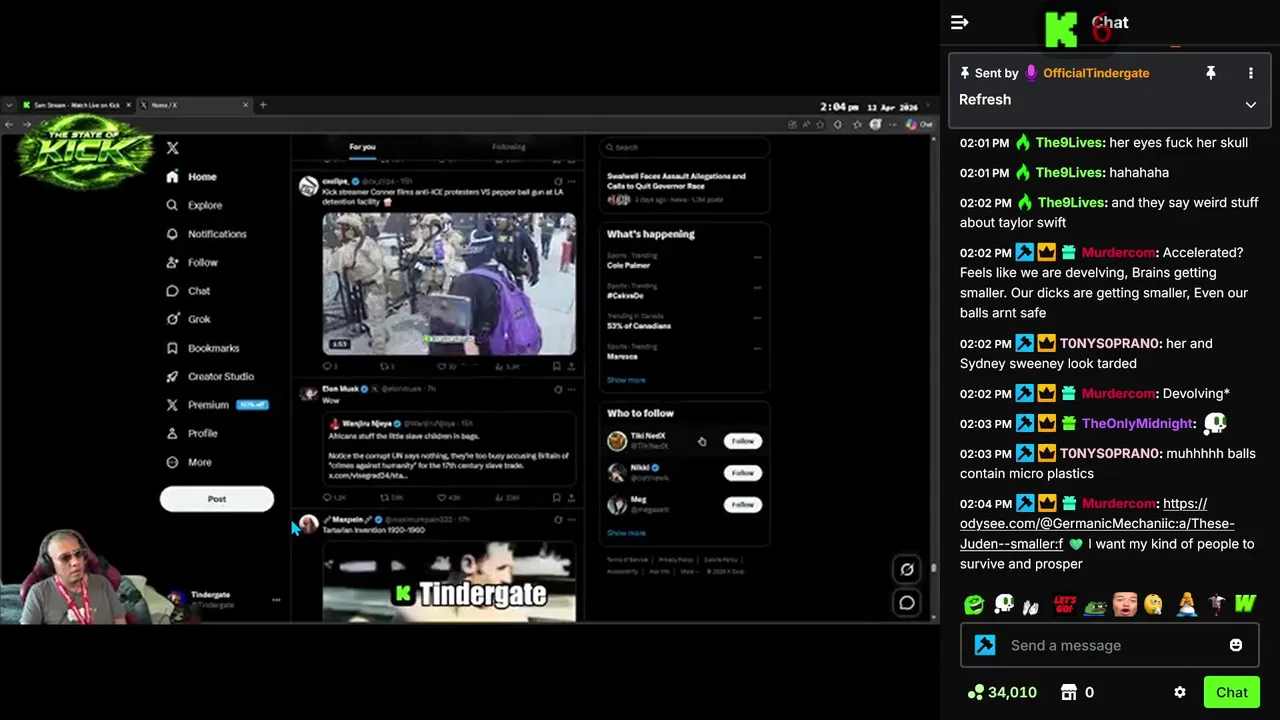1280x720 pixels.
Task: Select the yellow thinking emoji emote
Action: point(1154,604)
